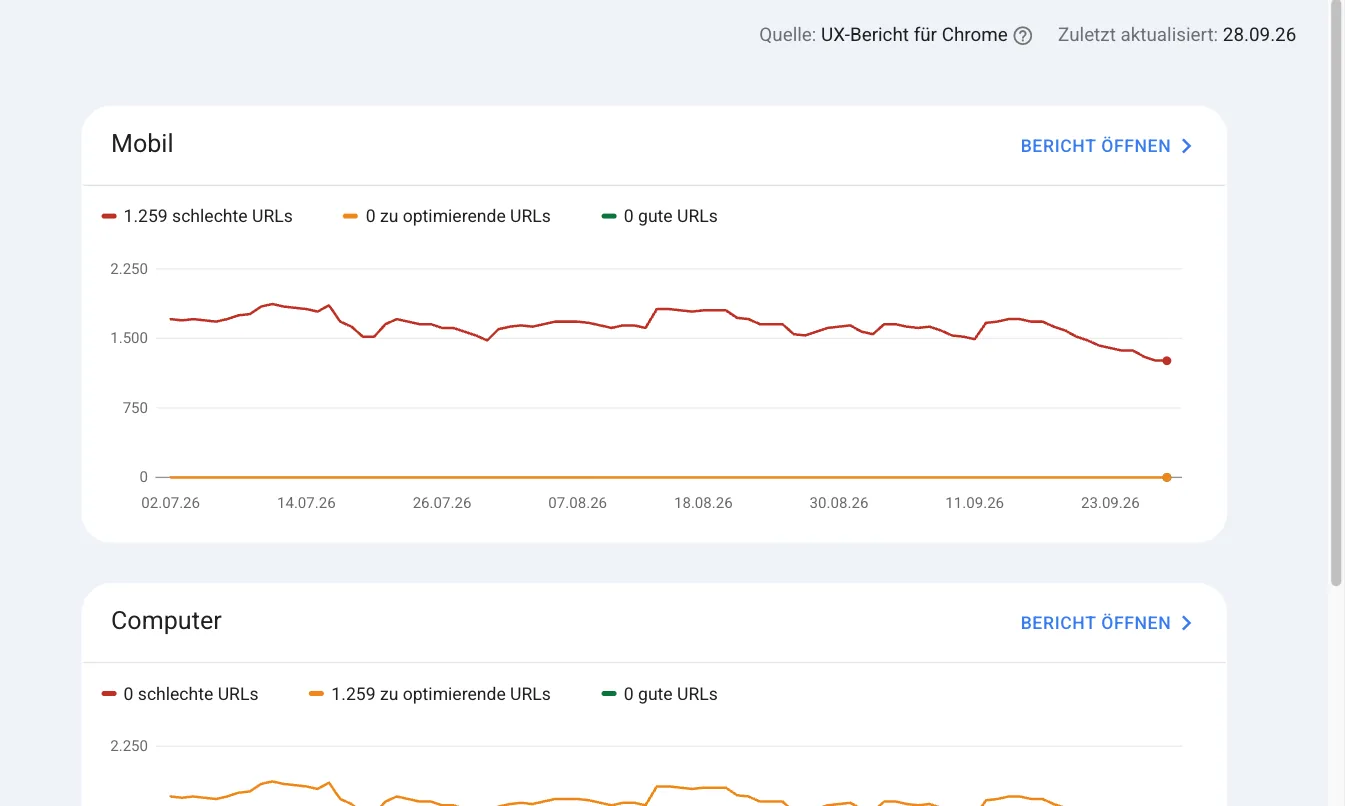
Task: Click the "1.500" axis value on Mobil chart
Action: point(129,338)
